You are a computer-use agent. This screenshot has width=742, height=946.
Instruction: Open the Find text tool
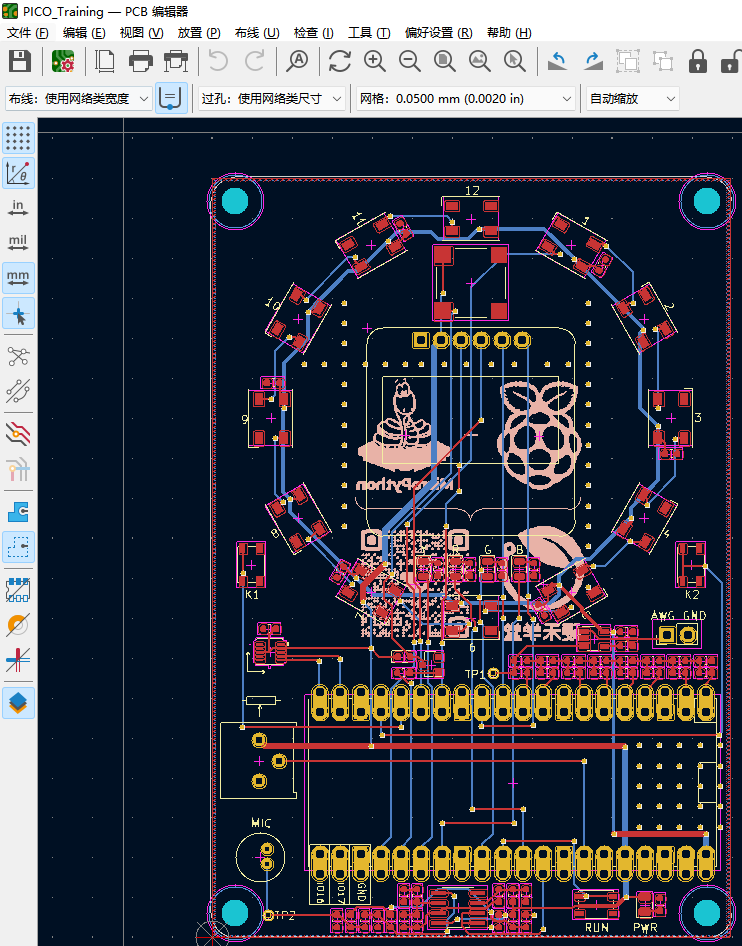297,61
